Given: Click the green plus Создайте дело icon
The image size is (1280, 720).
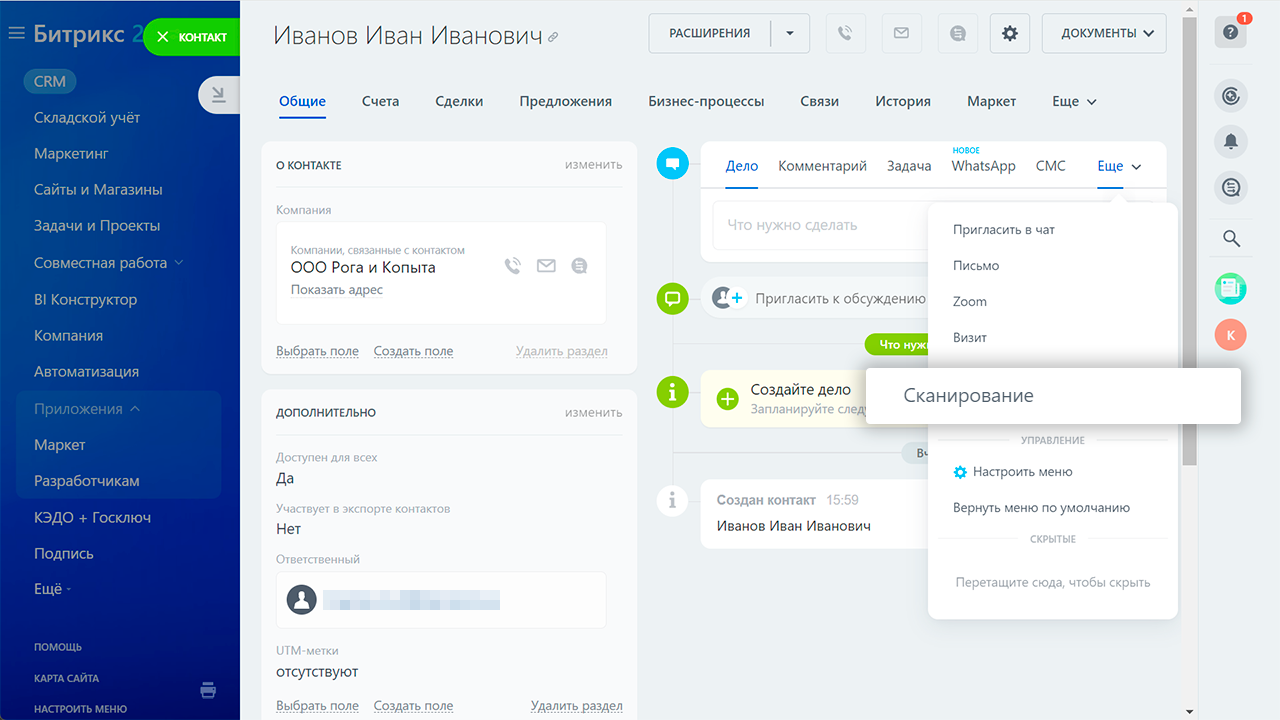Looking at the screenshot, I should coord(728,398).
